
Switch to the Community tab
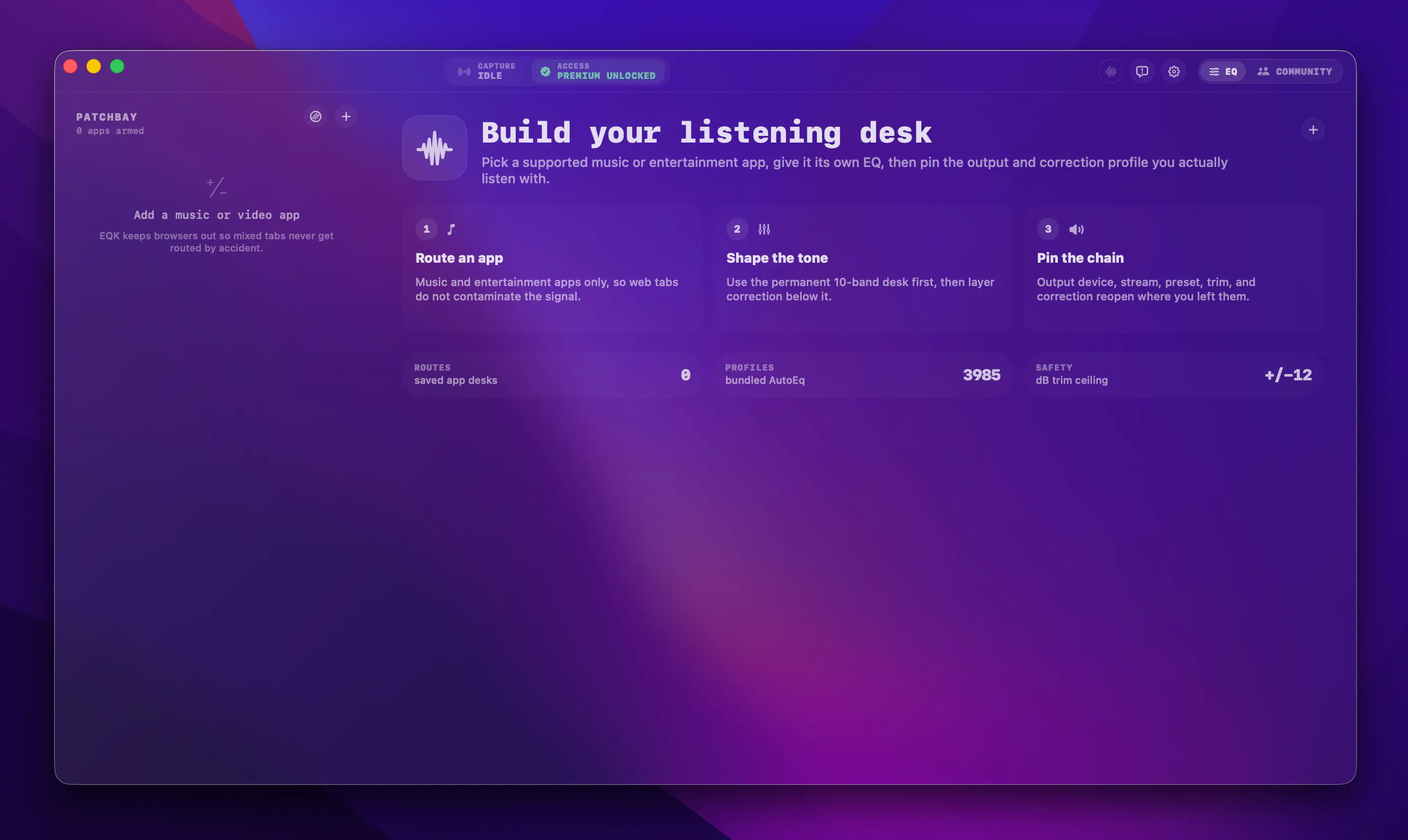1294,71
